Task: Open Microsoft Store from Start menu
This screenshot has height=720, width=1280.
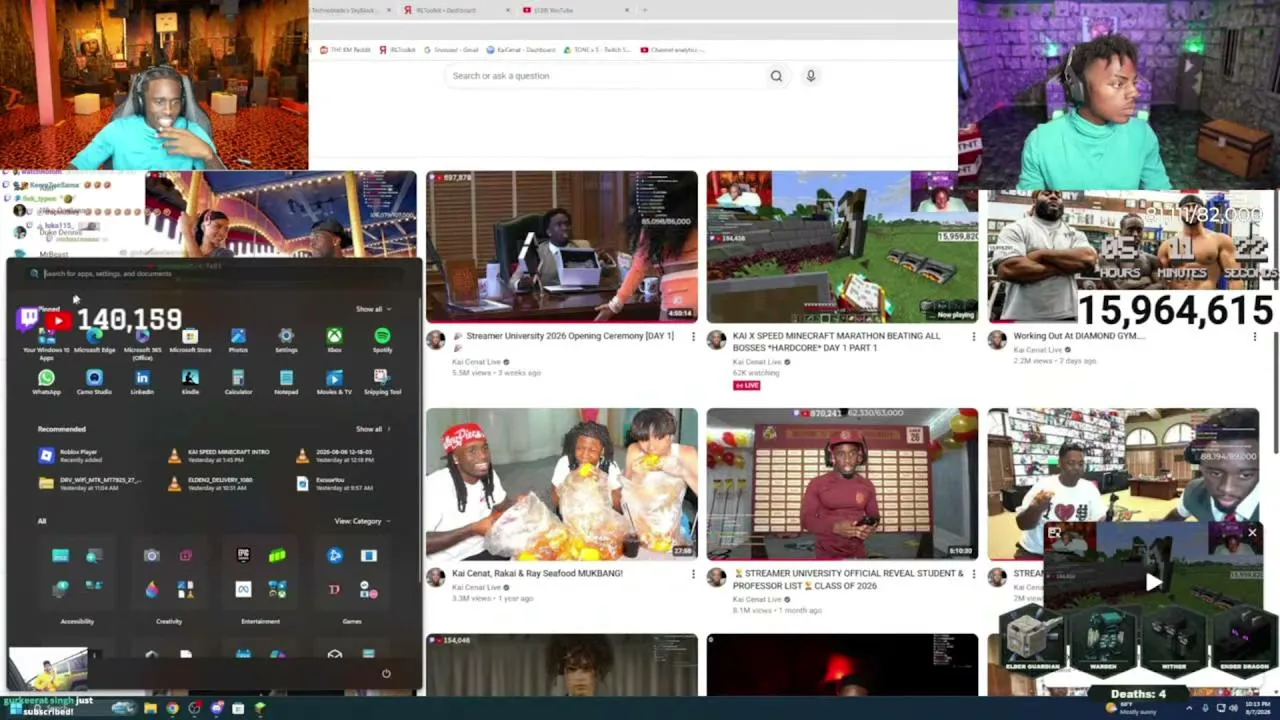Action: [x=190, y=340]
